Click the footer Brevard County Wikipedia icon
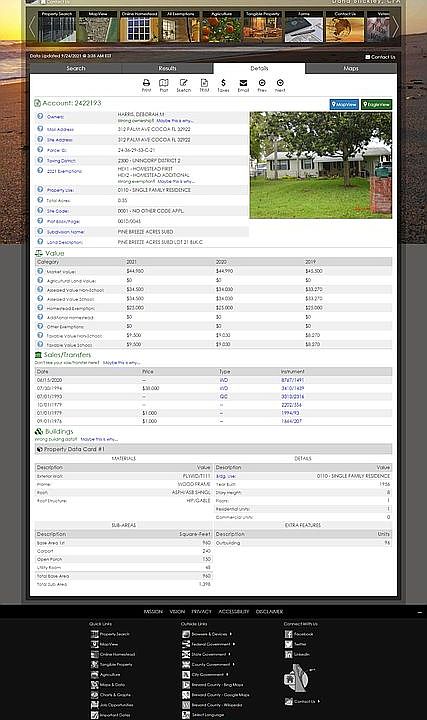 186,705
